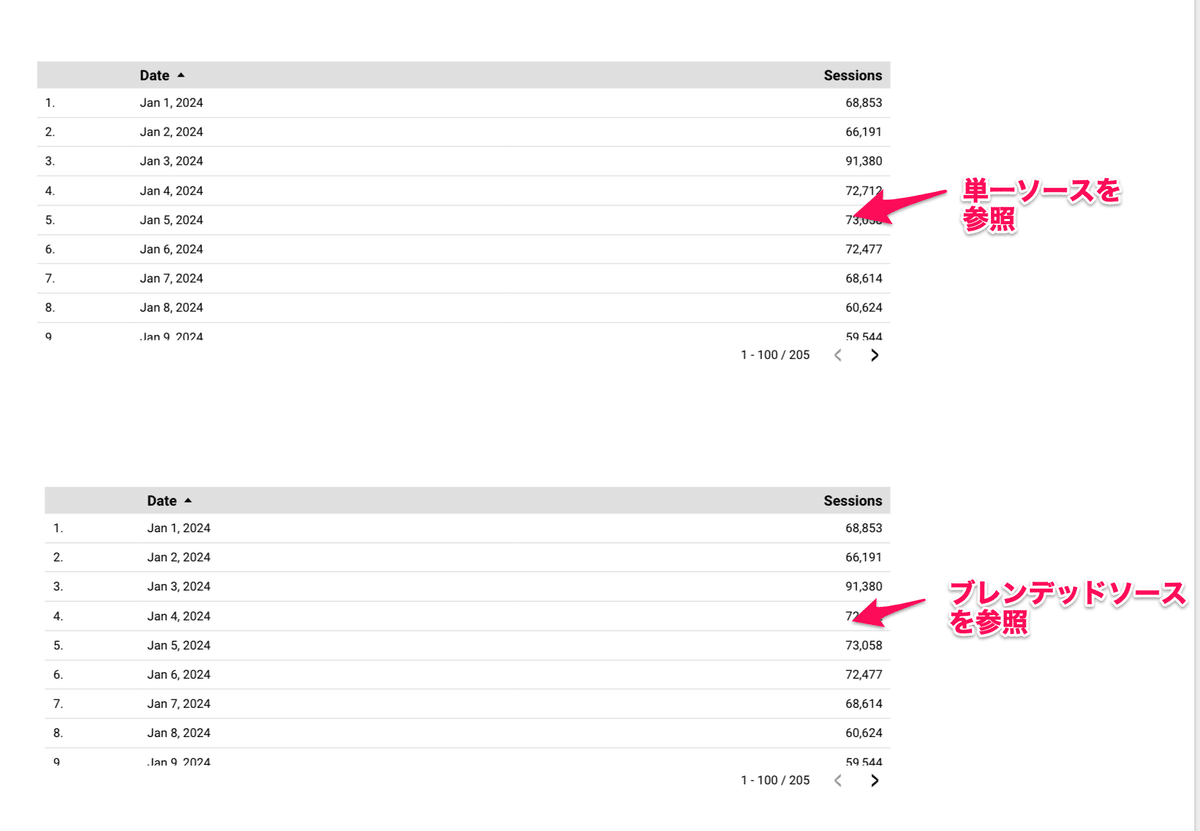Click the ブレンデッドソースを参照 annotation text

tap(1067, 608)
